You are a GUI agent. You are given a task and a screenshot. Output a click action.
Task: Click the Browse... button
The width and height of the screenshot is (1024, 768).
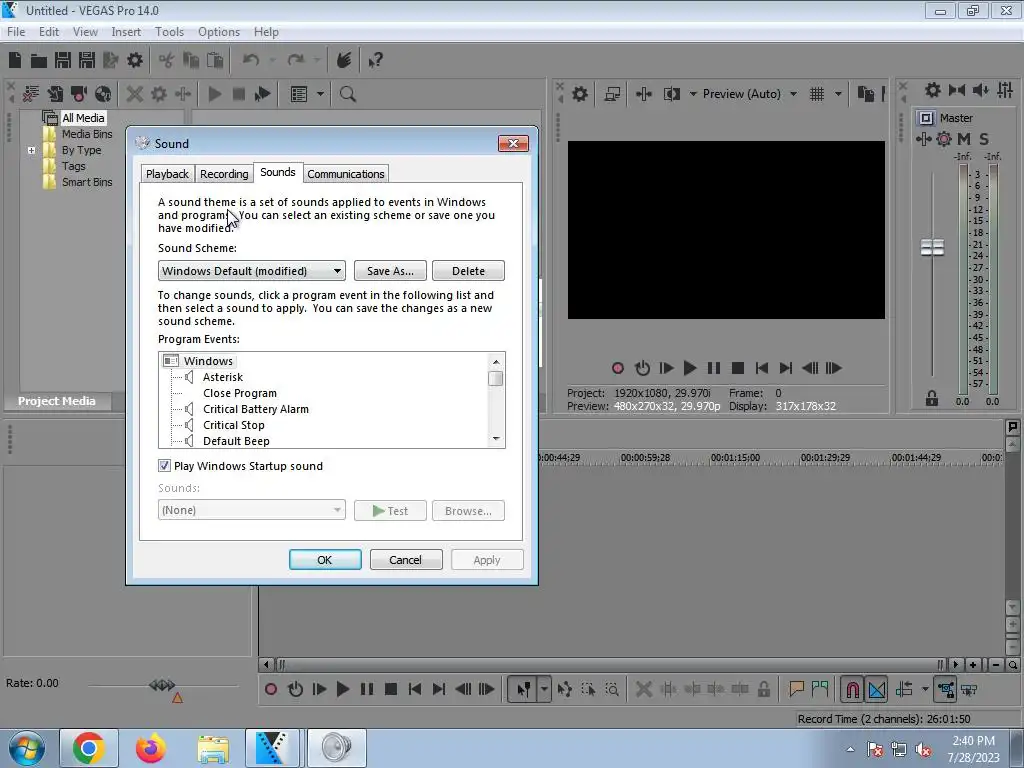coord(468,511)
